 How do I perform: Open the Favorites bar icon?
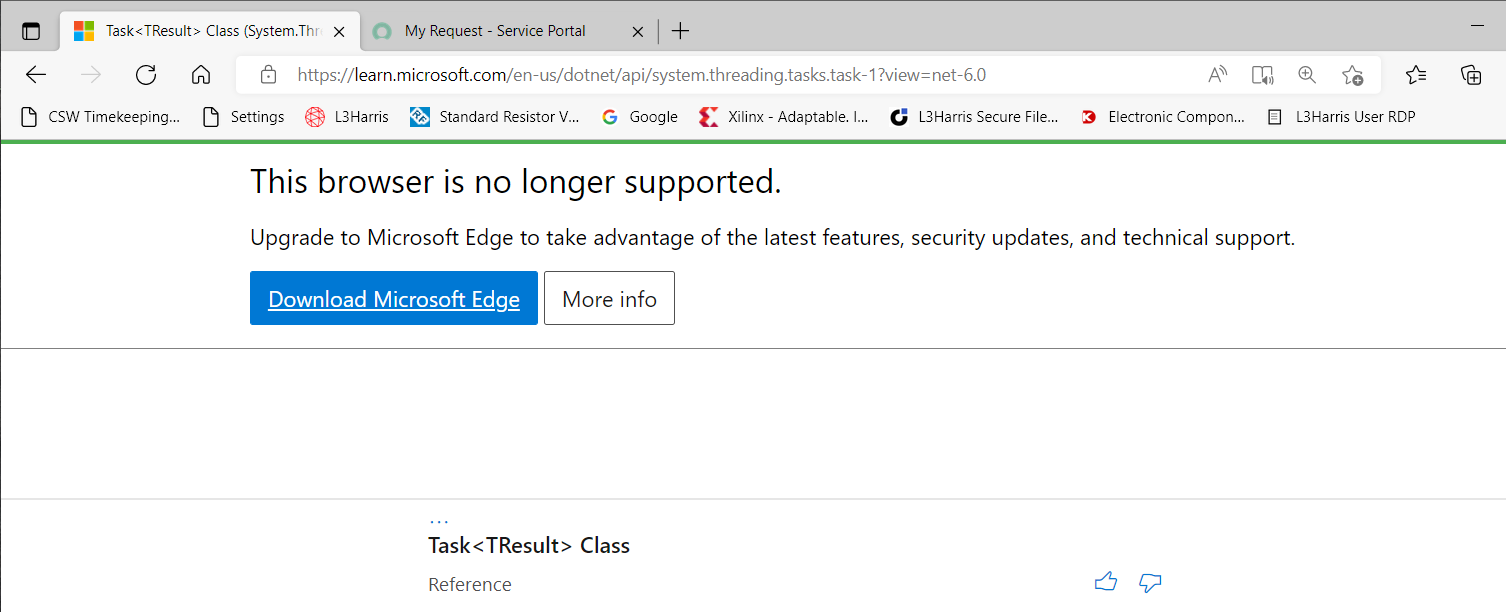pos(1415,74)
